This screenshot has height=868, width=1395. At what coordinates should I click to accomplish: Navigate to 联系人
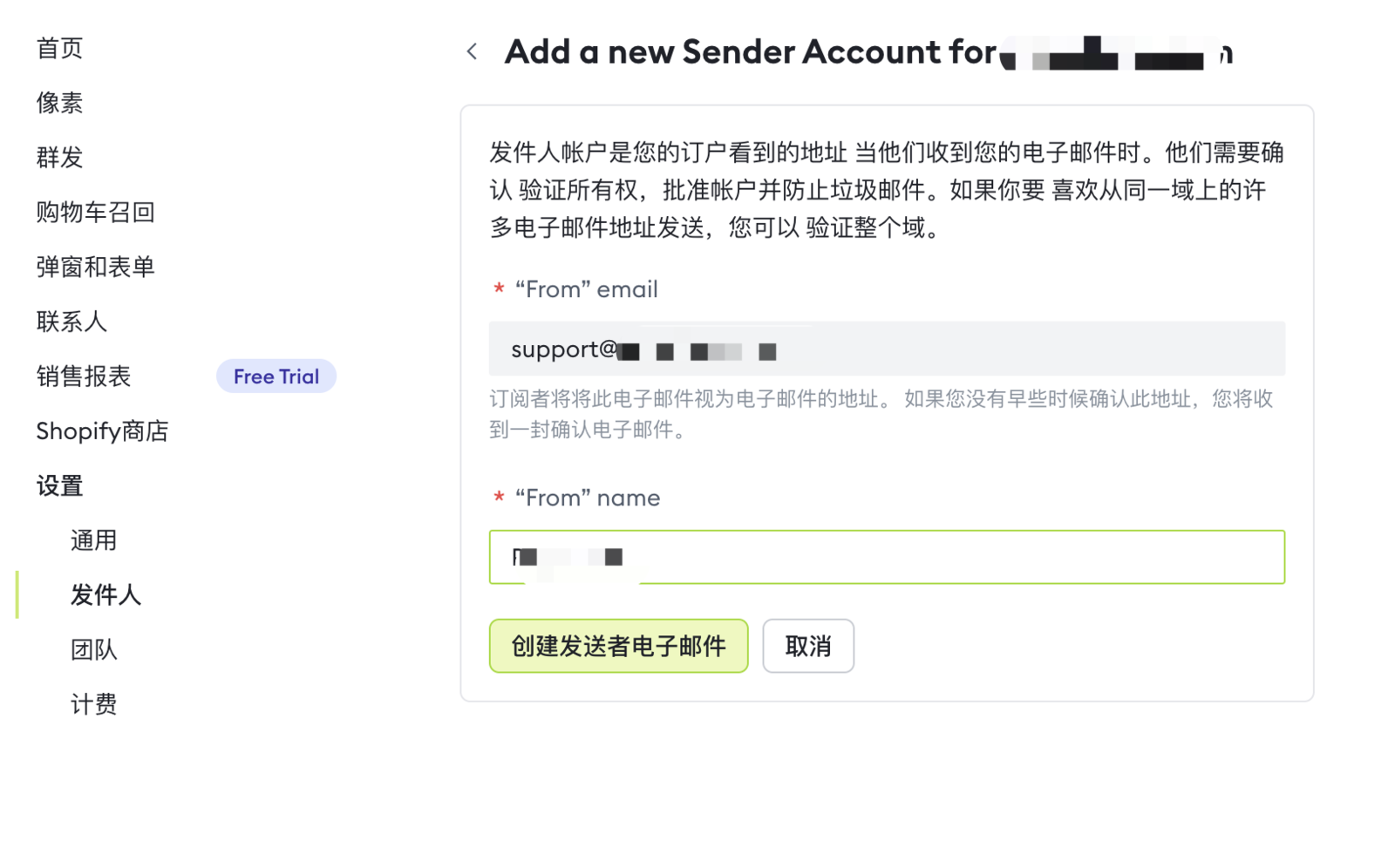tap(71, 322)
